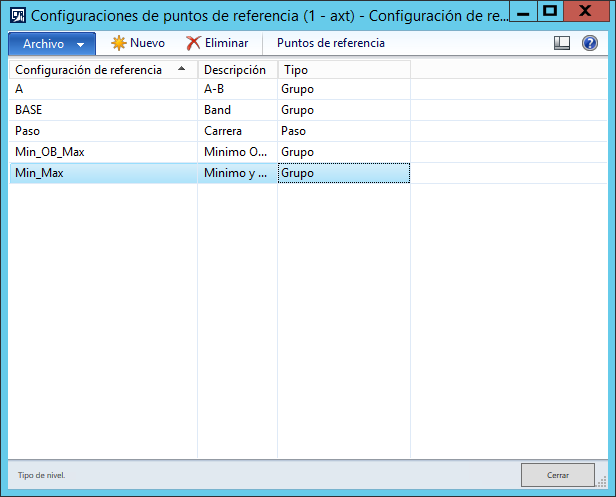Click the sort arrow in Configuración header
The image size is (616, 497).
coord(181,69)
